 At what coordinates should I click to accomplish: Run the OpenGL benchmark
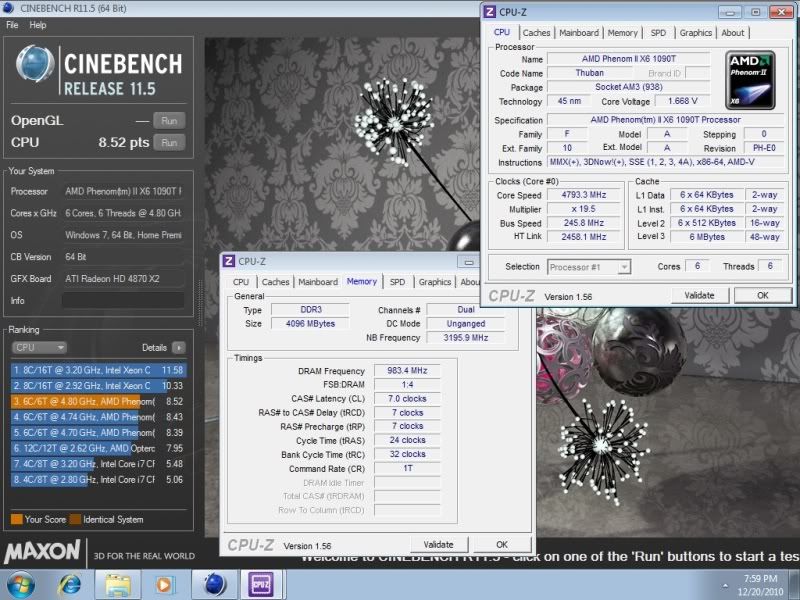(169, 121)
